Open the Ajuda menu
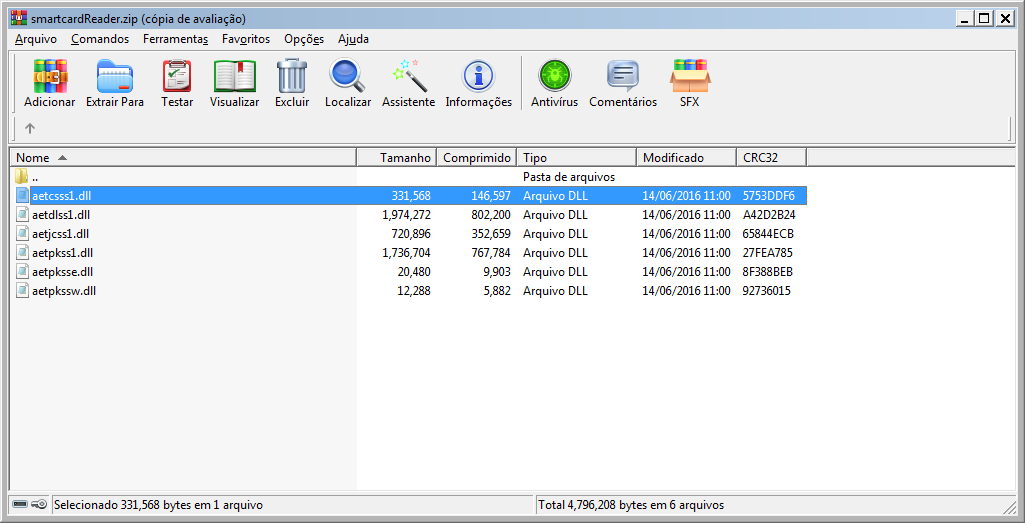This screenshot has height=523, width=1025. (353, 39)
